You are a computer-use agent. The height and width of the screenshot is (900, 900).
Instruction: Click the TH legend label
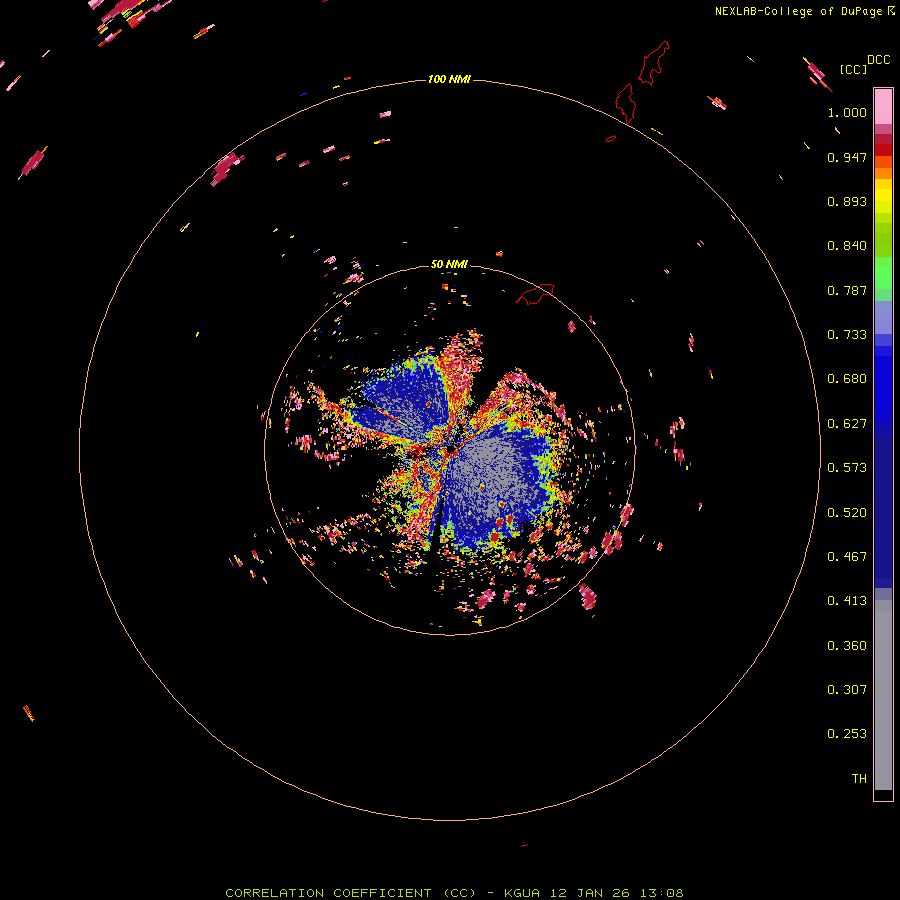coord(859,779)
